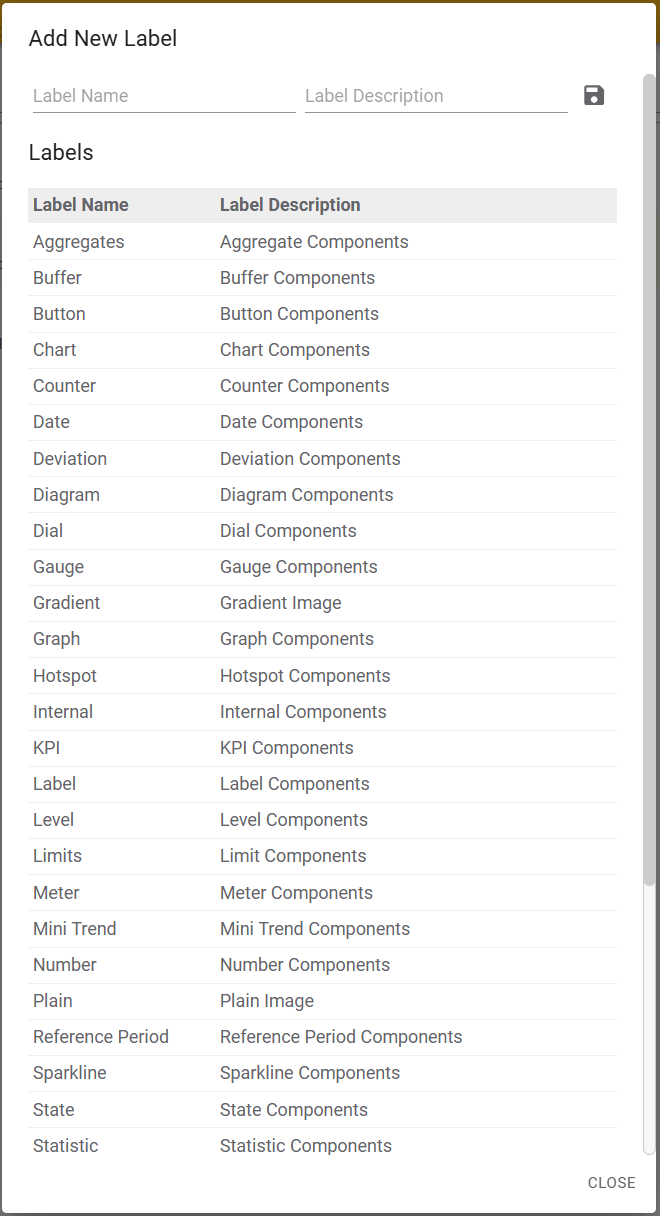The height and width of the screenshot is (1216, 660).
Task: Focus the Label Description input field
Action: pos(435,96)
